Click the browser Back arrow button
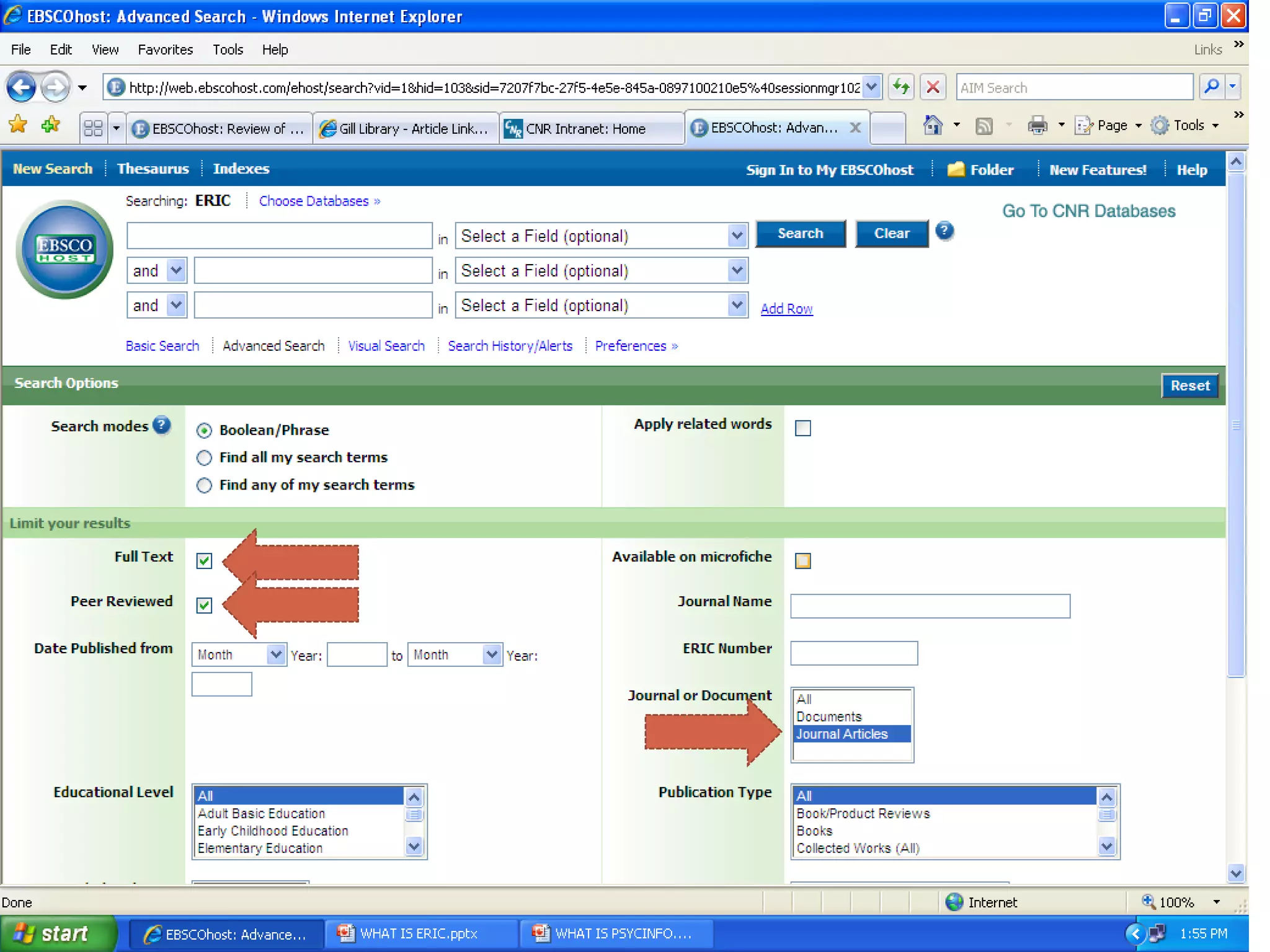Image resolution: width=1270 pixels, height=952 pixels. click(21, 87)
